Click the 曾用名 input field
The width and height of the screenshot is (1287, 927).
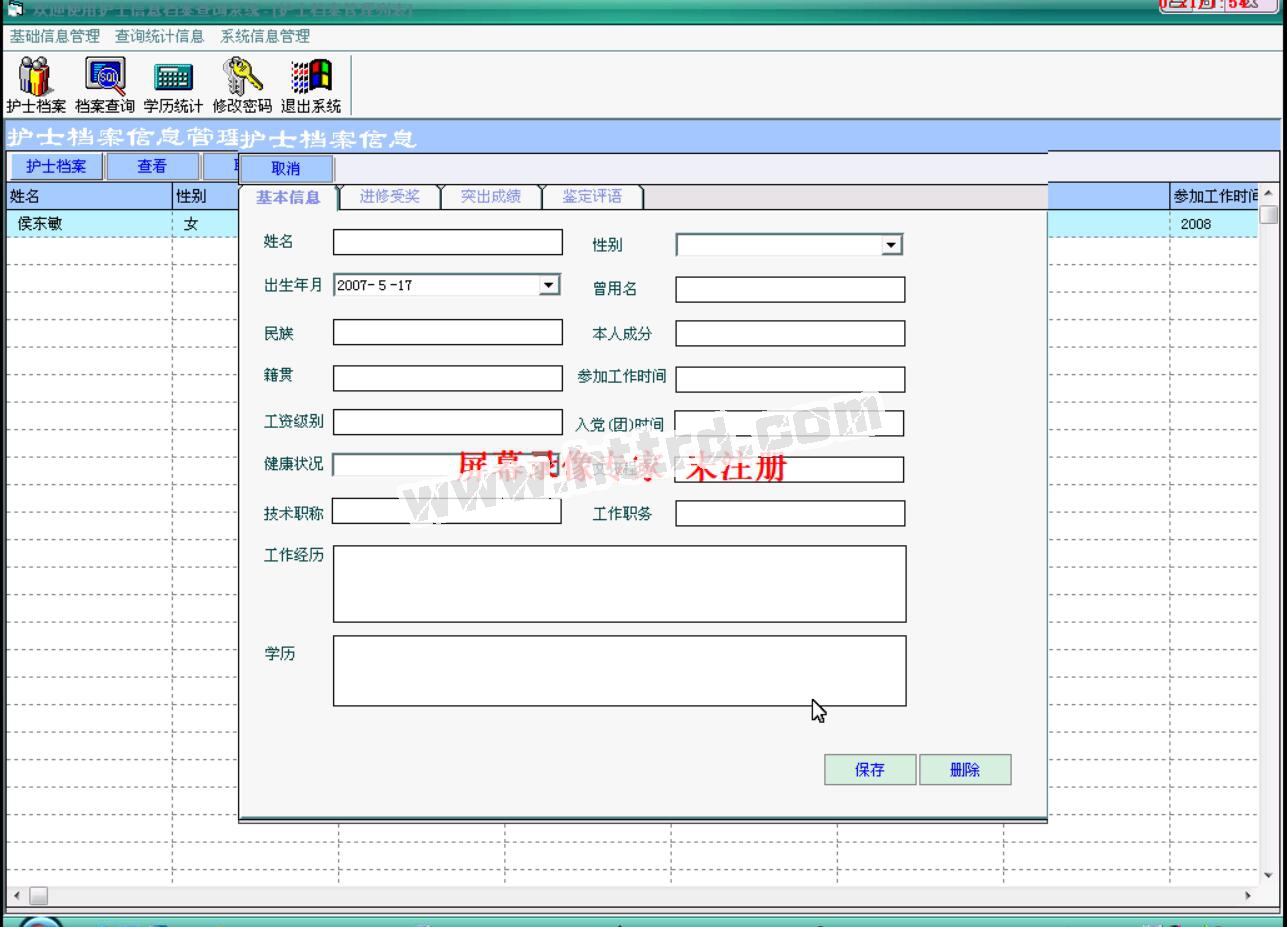point(790,290)
